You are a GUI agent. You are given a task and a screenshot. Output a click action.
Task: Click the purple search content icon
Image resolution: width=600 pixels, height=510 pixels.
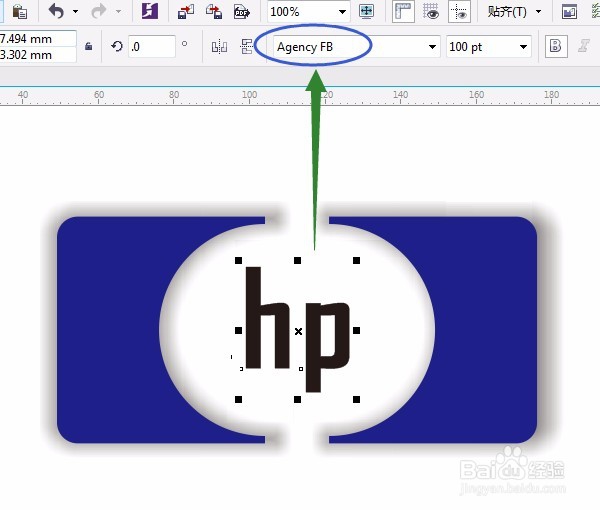point(150,11)
